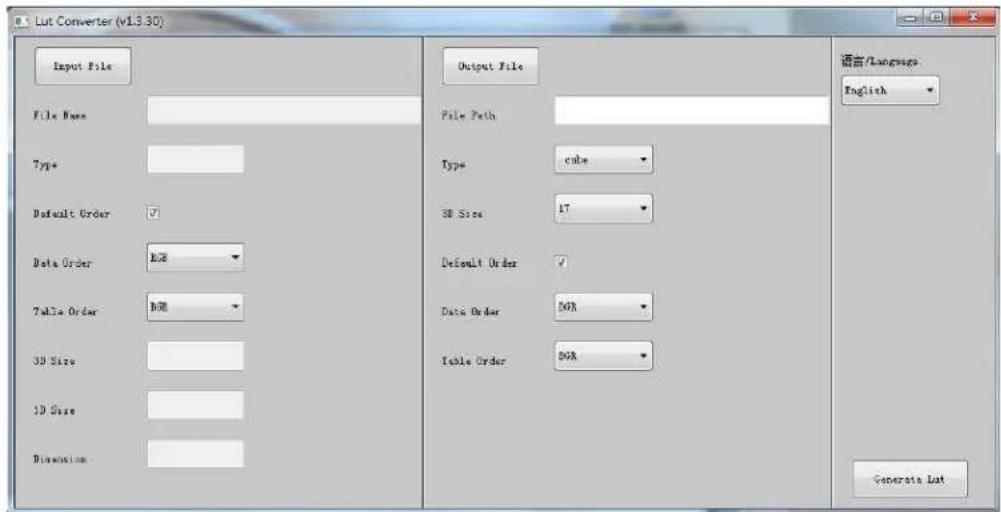Screen dimensions: 1001x512
Task: Click the Generate Lut button
Action: 910,479
